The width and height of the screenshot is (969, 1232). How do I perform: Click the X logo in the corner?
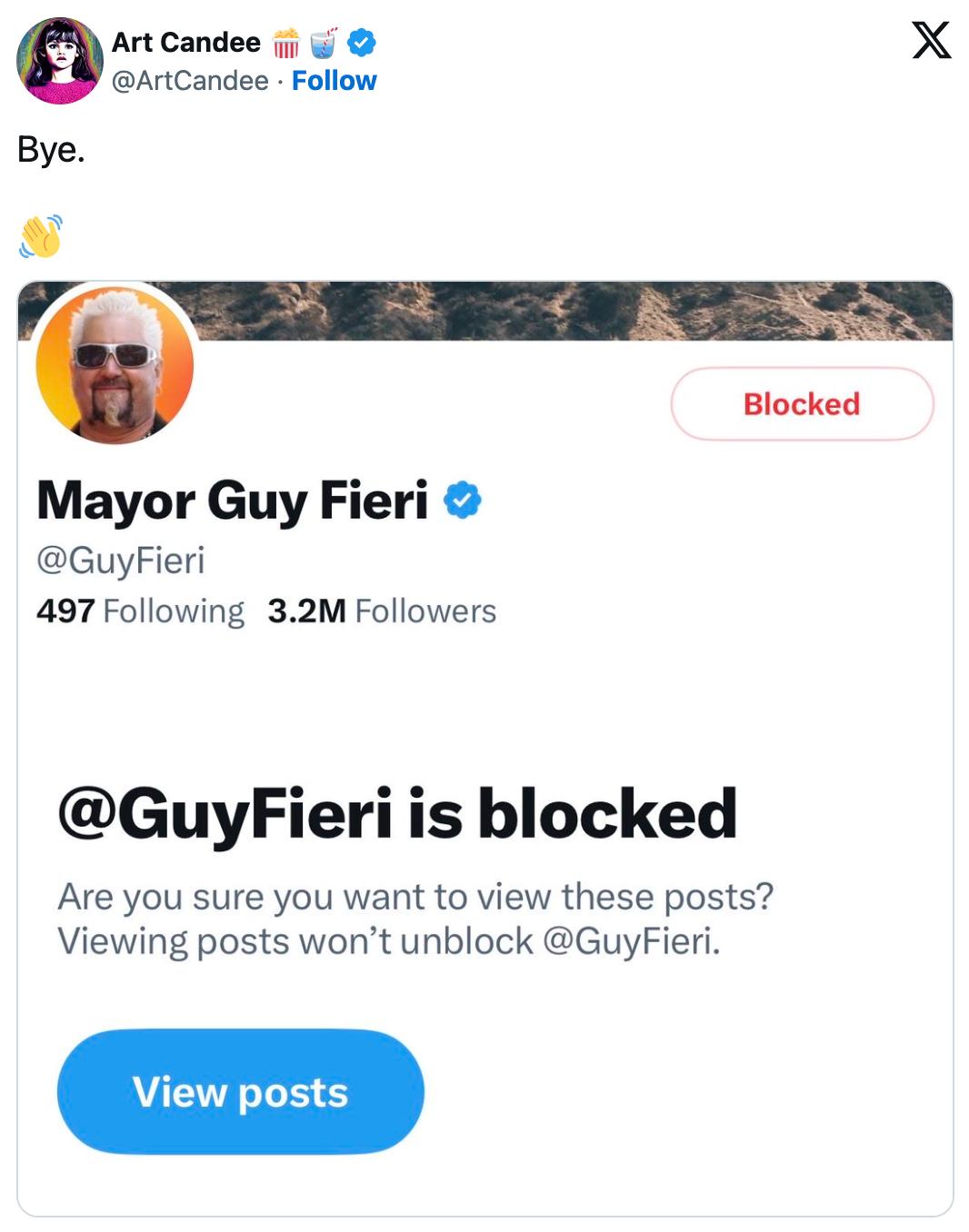click(x=931, y=40)
